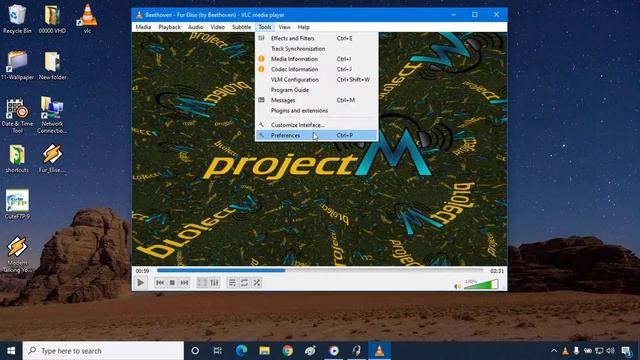Click the total time 02:31 label
The image size is (640, 360).
(497, 271)
